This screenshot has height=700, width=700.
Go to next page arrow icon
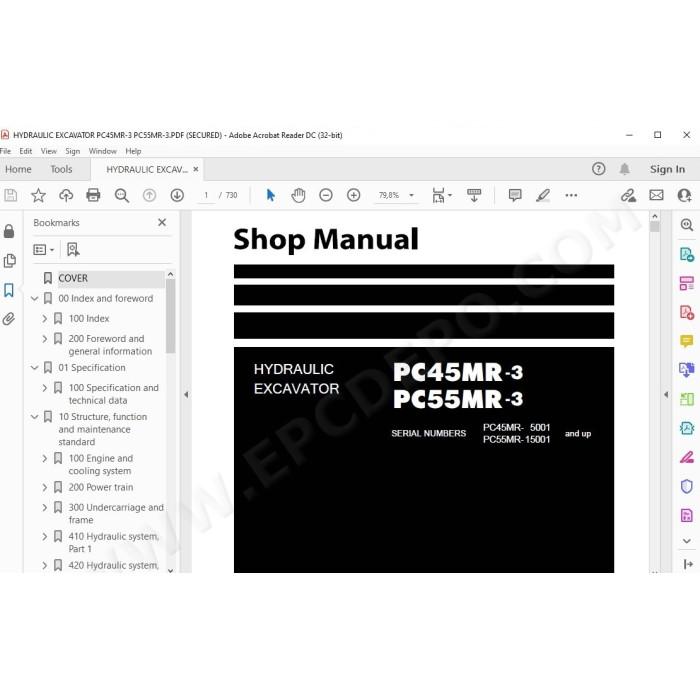[x=177, y=195]
